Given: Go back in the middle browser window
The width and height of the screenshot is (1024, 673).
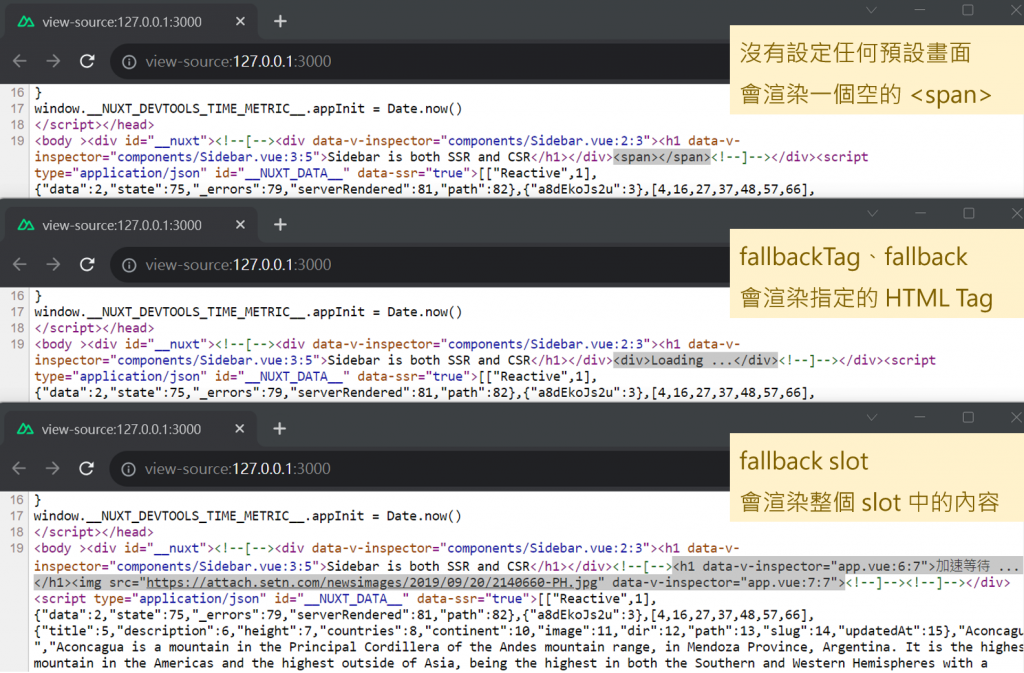Looking at the screenshot, I should [20, 265].
